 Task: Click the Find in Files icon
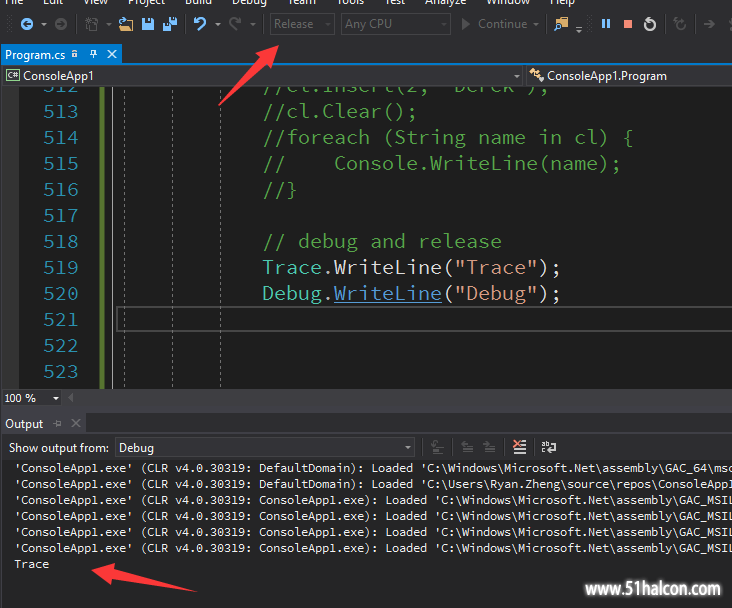pos(561,24)
